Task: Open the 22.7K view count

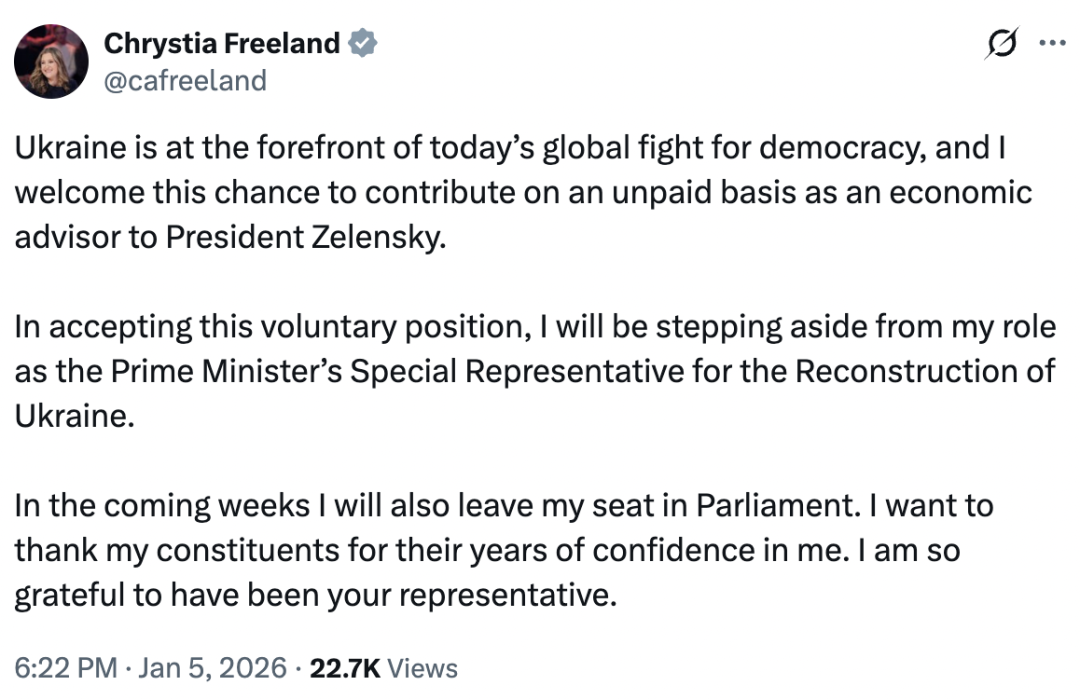Action: 344,668
